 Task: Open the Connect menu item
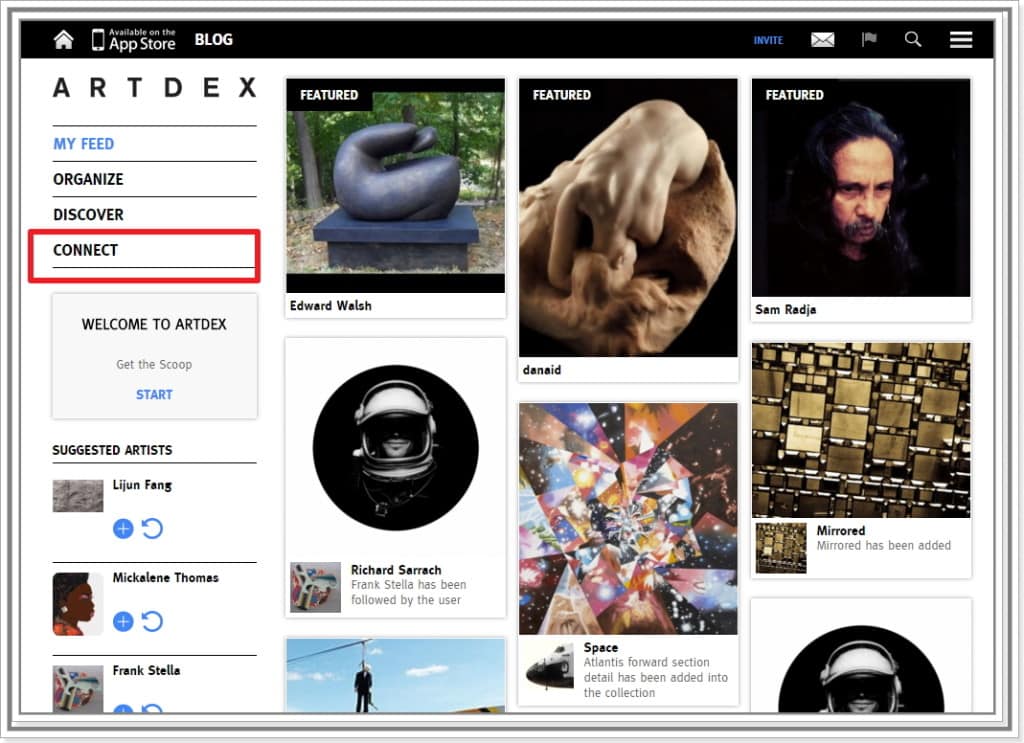[86, 250]
